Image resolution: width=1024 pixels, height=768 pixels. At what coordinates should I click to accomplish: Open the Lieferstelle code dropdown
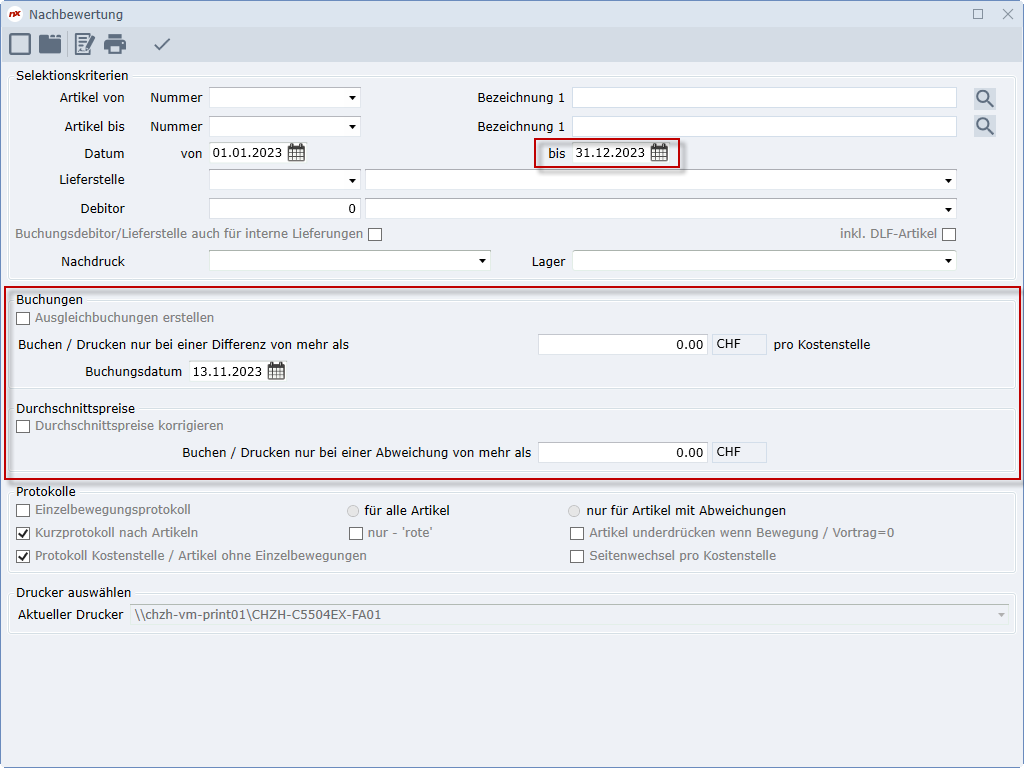(x=352, y=180)
